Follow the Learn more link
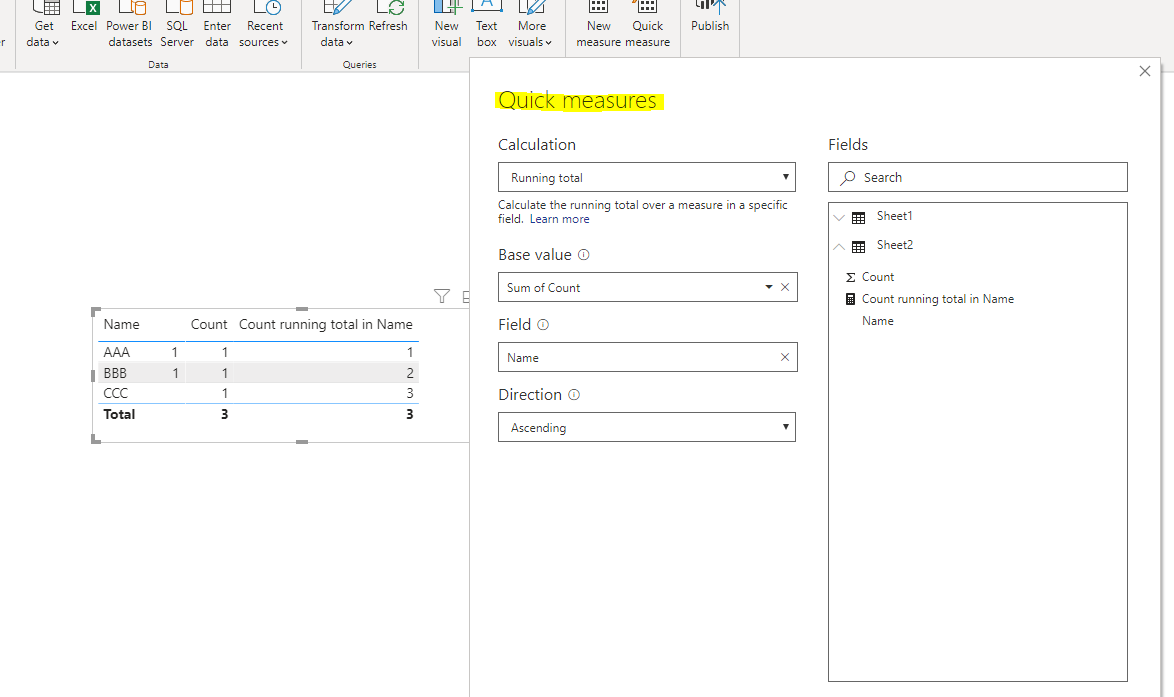This screenshot has width=1174, height=697. coord(559,219)
